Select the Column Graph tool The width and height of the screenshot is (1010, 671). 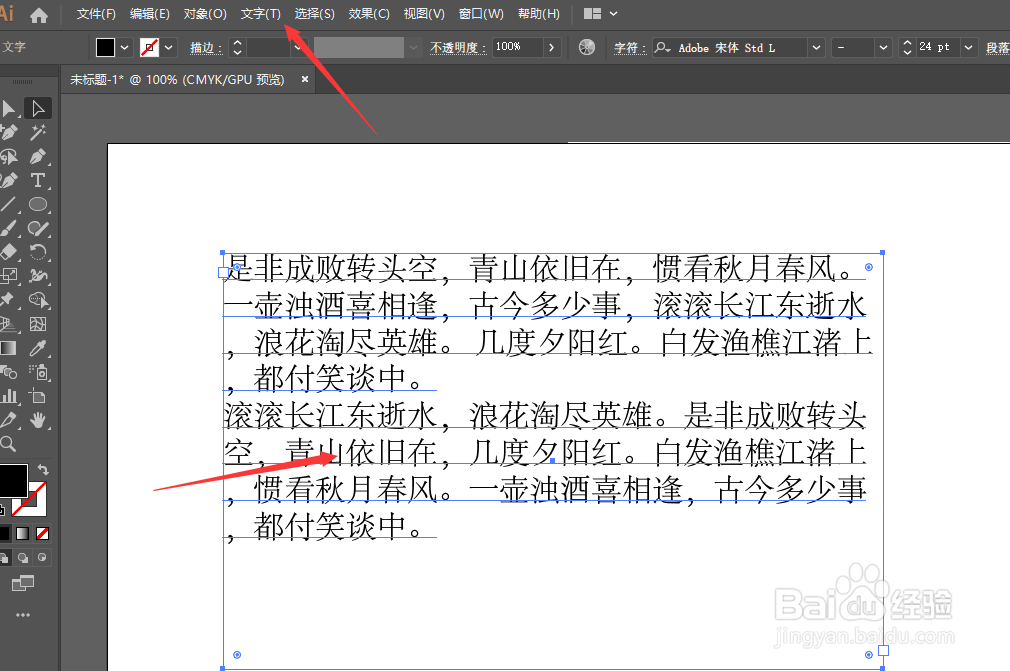tap(11, 396)
